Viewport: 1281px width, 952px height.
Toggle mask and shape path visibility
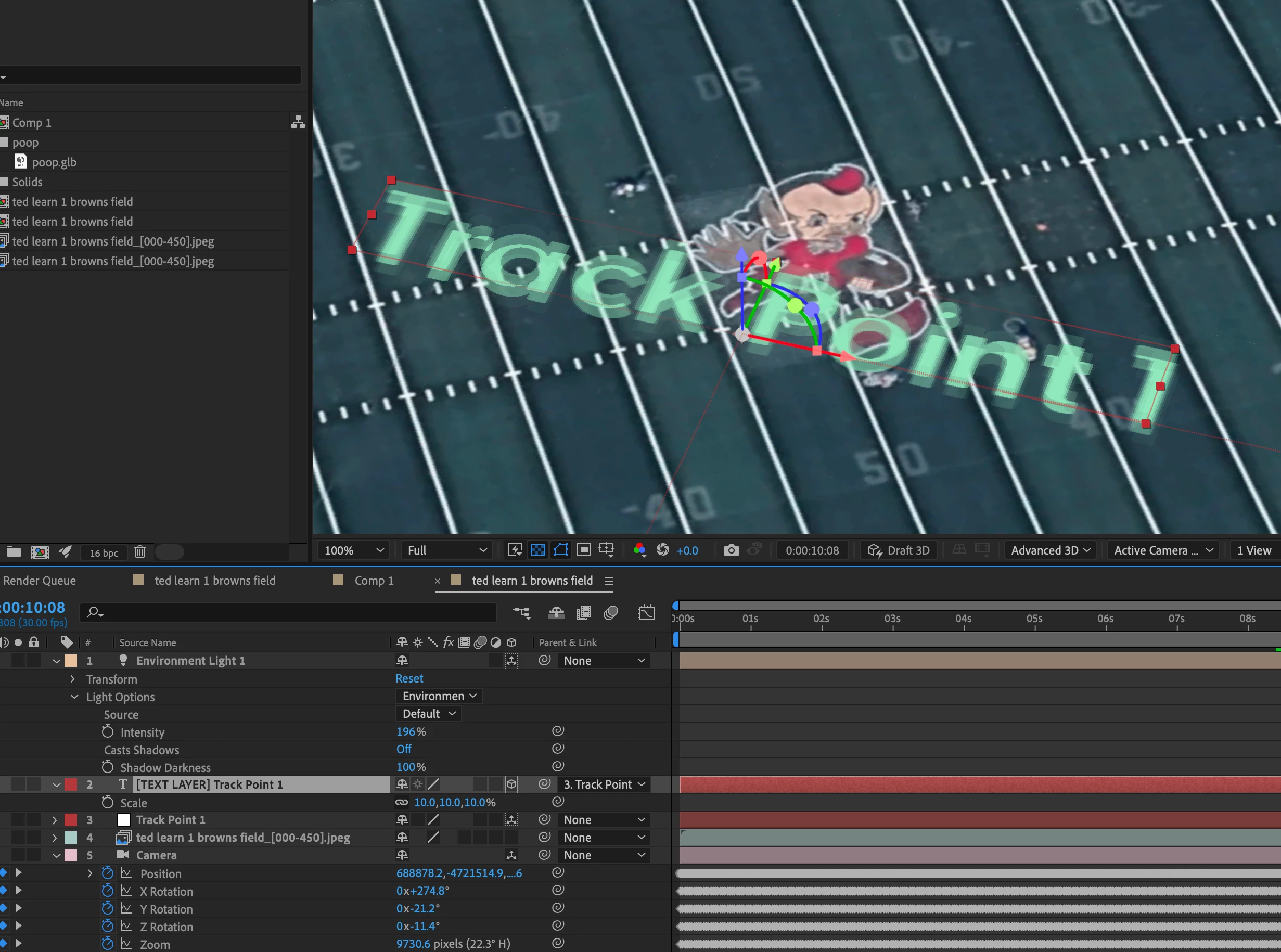(560, 550)
